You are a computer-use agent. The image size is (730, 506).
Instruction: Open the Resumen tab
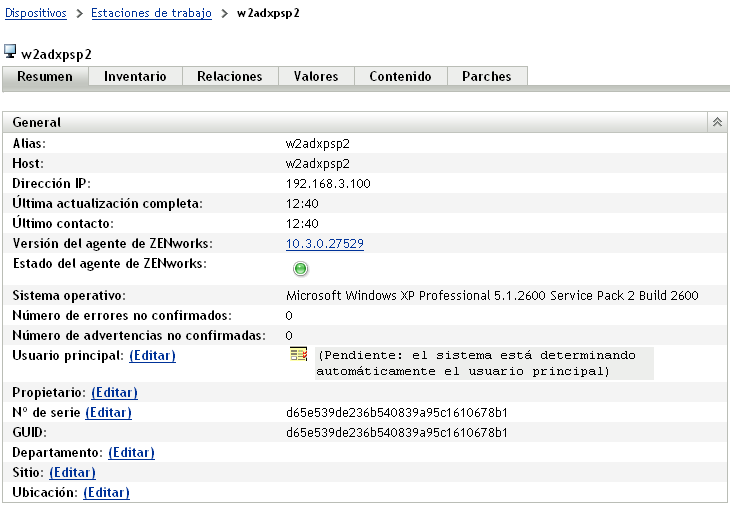click(45, 76)
